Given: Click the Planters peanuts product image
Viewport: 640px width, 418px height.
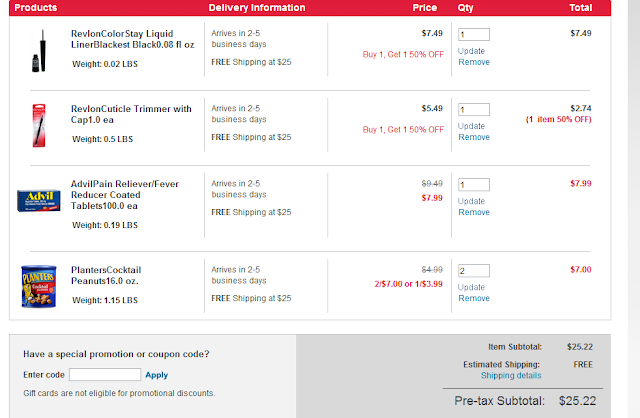Looking at the screenshot, I should point(39,286).
